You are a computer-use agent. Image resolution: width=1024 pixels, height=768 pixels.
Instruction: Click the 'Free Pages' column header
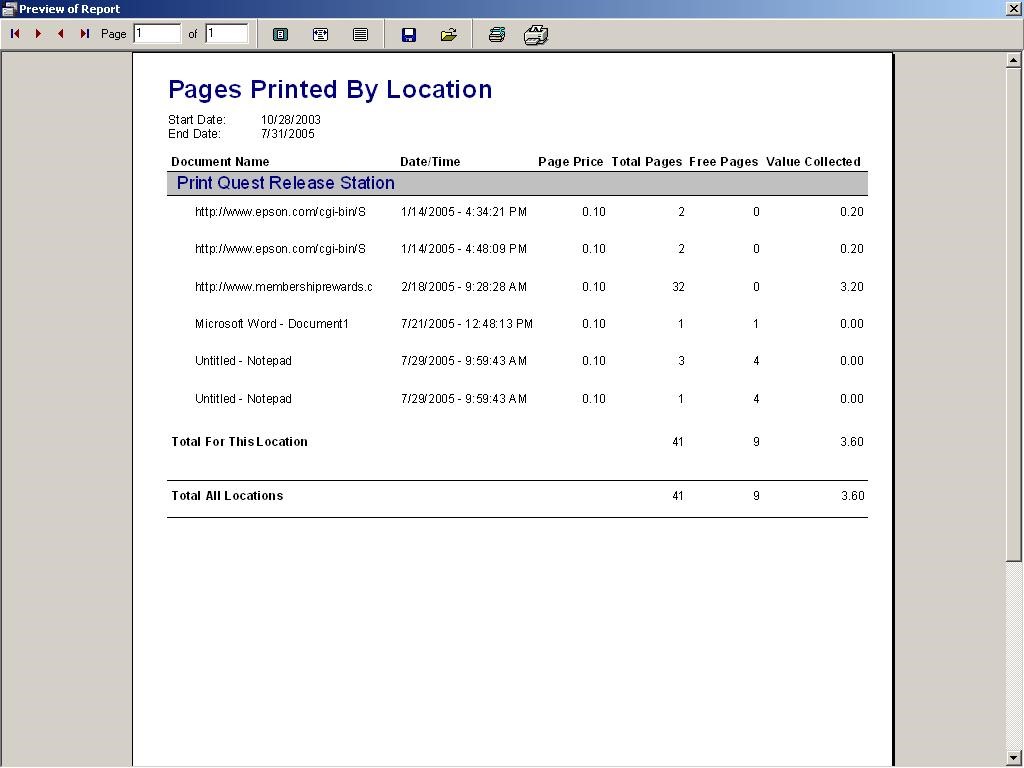(x=724, y=162)
